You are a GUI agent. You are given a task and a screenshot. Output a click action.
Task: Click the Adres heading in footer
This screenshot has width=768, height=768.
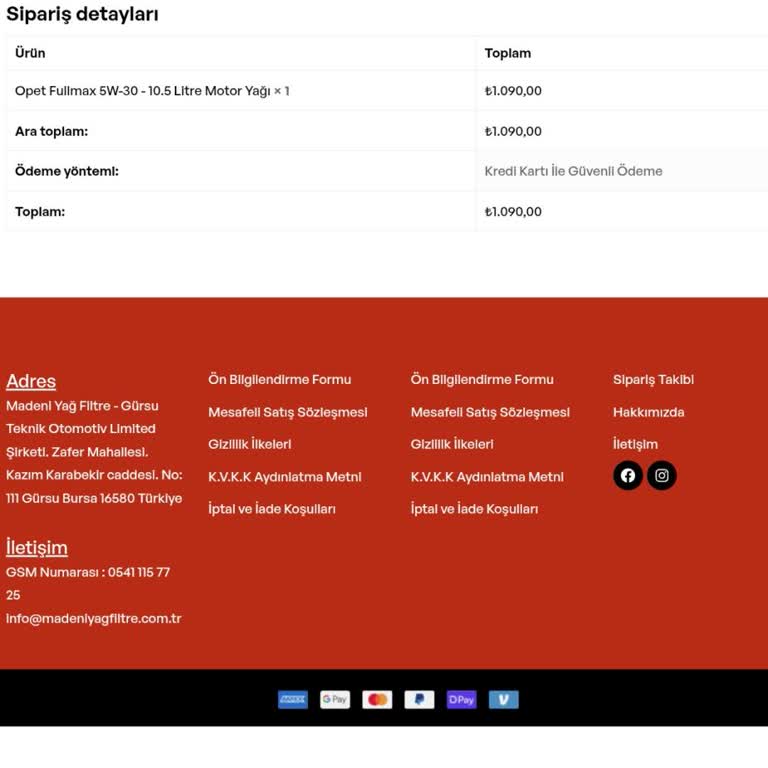(31, 381)
